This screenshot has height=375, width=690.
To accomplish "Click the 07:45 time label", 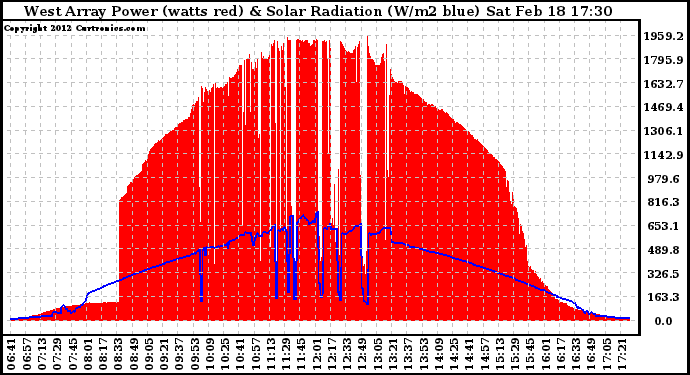I will pyautogui.click(x=71, y=354).
